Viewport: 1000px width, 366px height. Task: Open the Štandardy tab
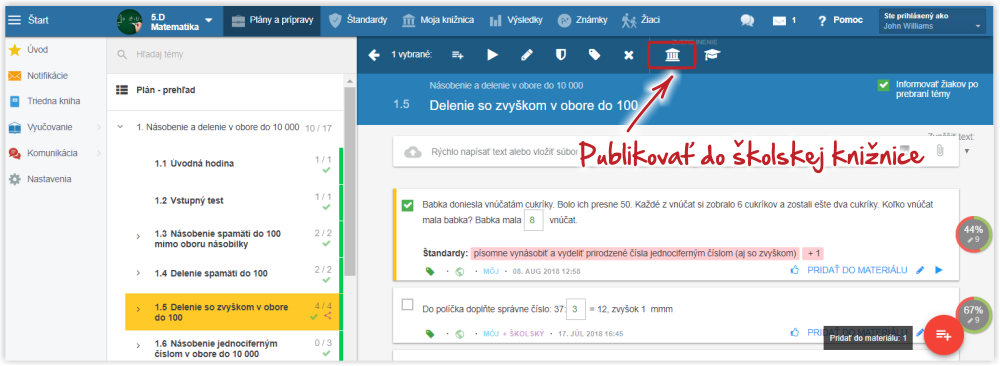click(358, 20)
